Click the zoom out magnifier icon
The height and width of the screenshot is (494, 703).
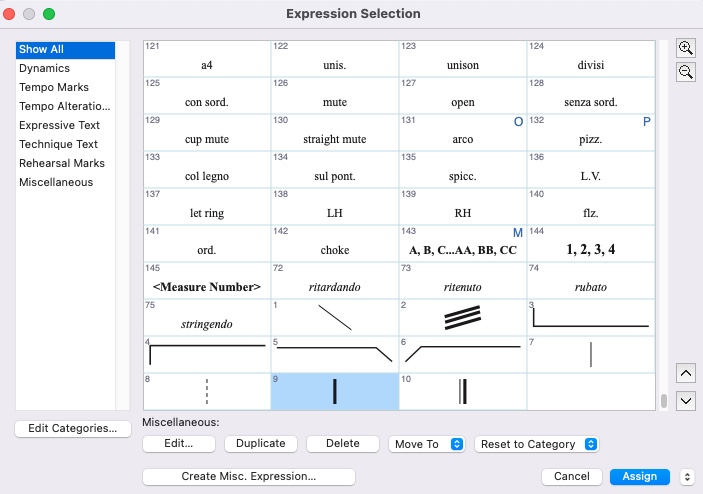(686, 72)
